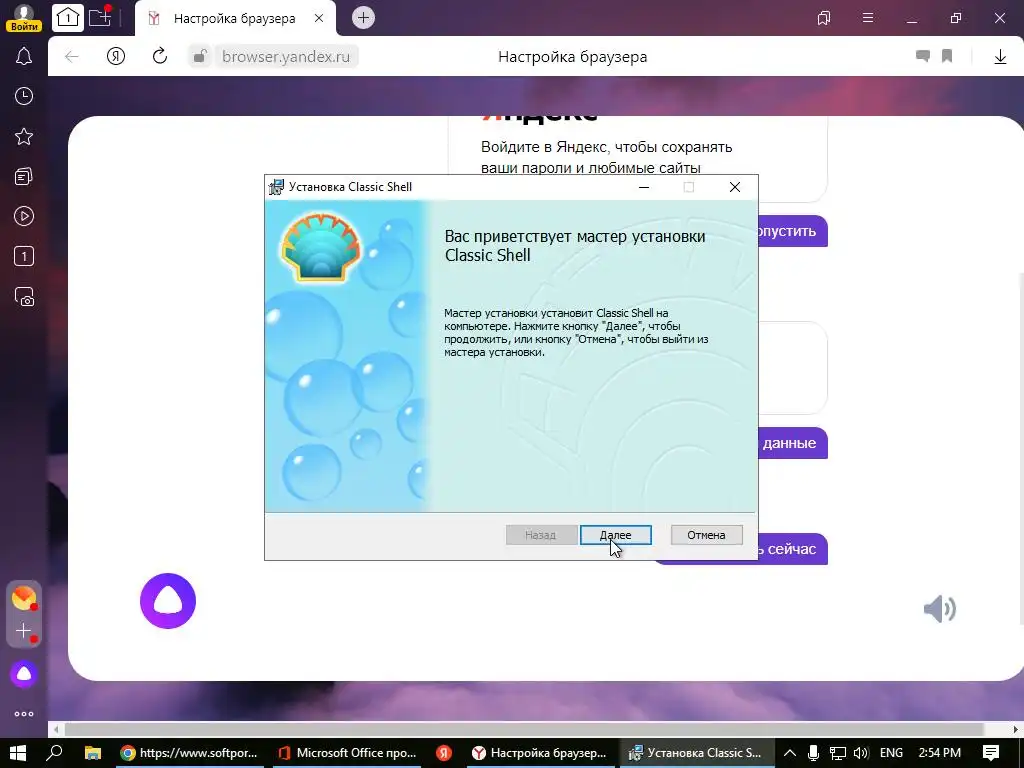This screenshot has height=768, width=1024.
Task: Open the Windows Start menu
Action: (18, 753)
